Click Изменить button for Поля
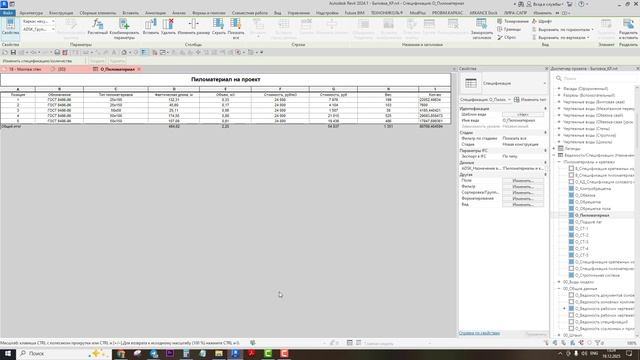Screen dimensions: 640x360 pos(523,180)
